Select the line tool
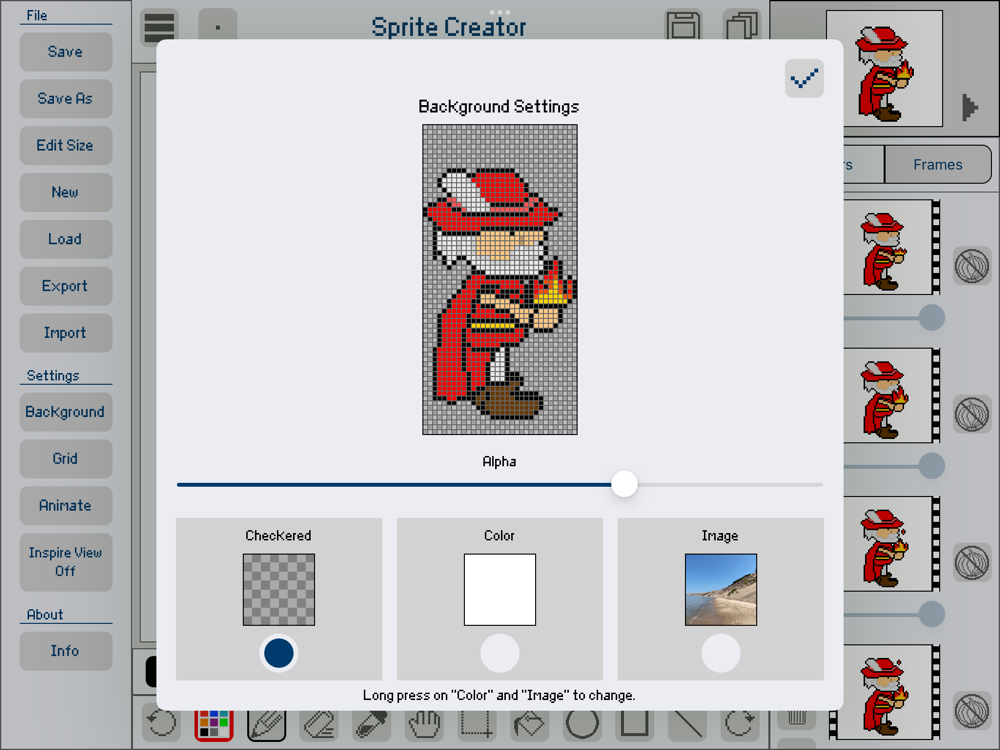 pyautogui.click(x=687, y=725)
